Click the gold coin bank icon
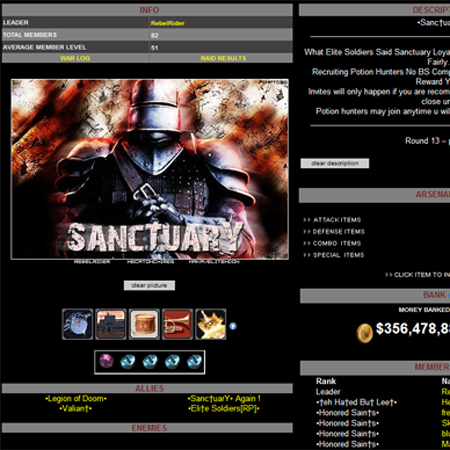This screenshot has height=450, width=450. (x=364, y=333)
